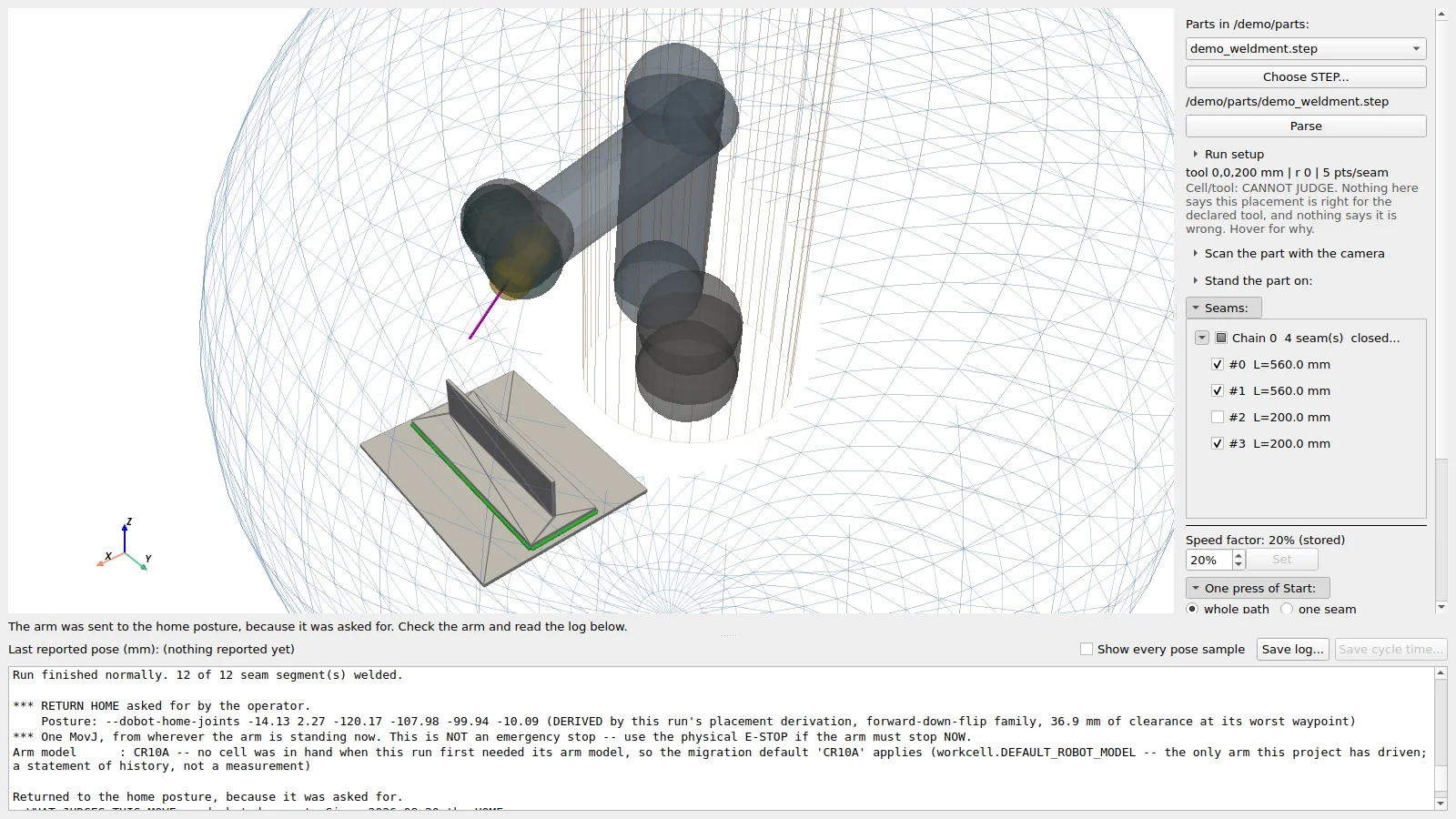
Task: Collapse the One press of Start section
Action: (1258, 588)
